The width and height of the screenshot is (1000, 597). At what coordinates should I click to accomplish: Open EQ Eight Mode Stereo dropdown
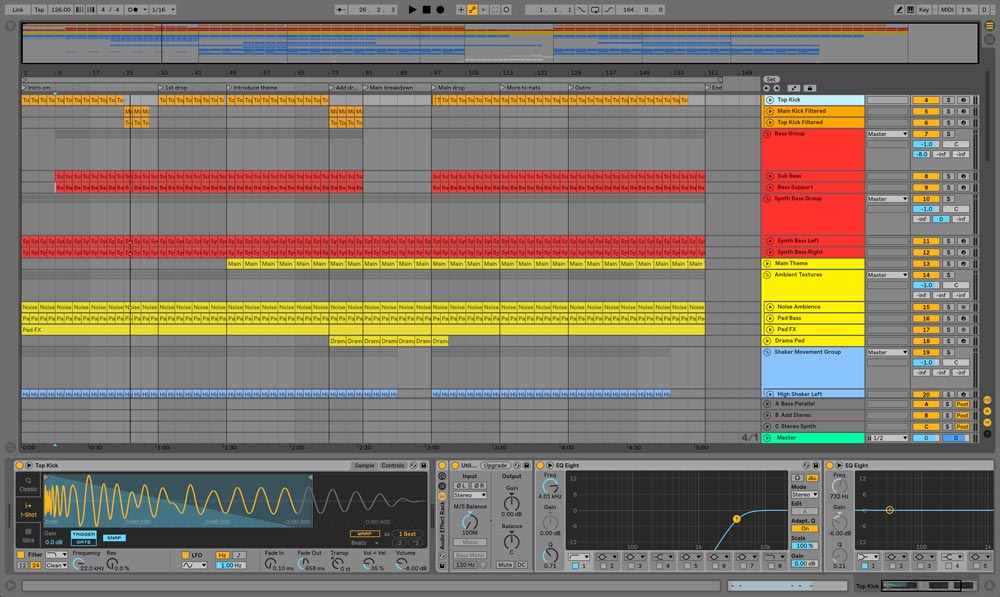coord(804,494)
